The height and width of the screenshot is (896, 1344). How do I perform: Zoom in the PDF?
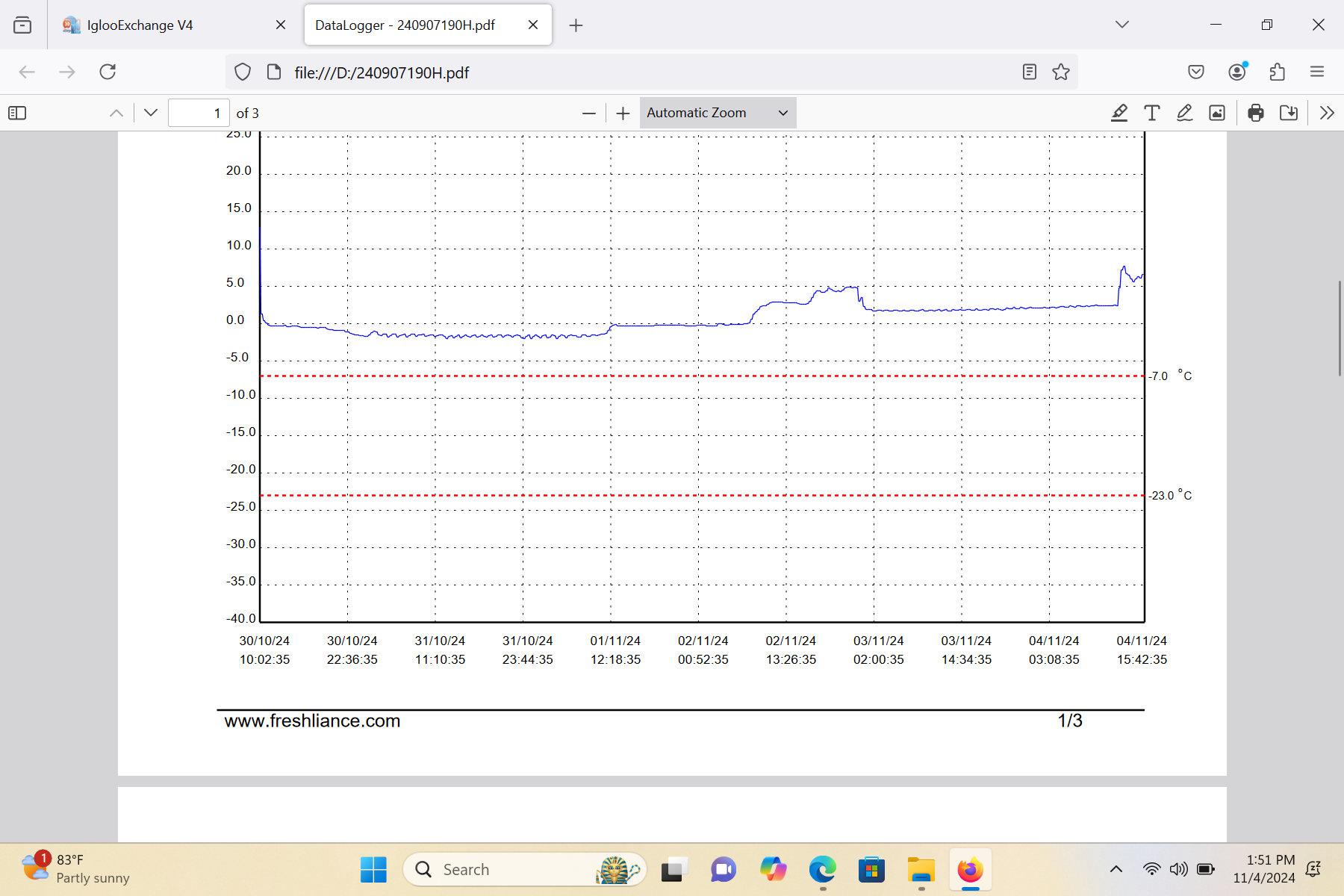[x=623, y=113]
